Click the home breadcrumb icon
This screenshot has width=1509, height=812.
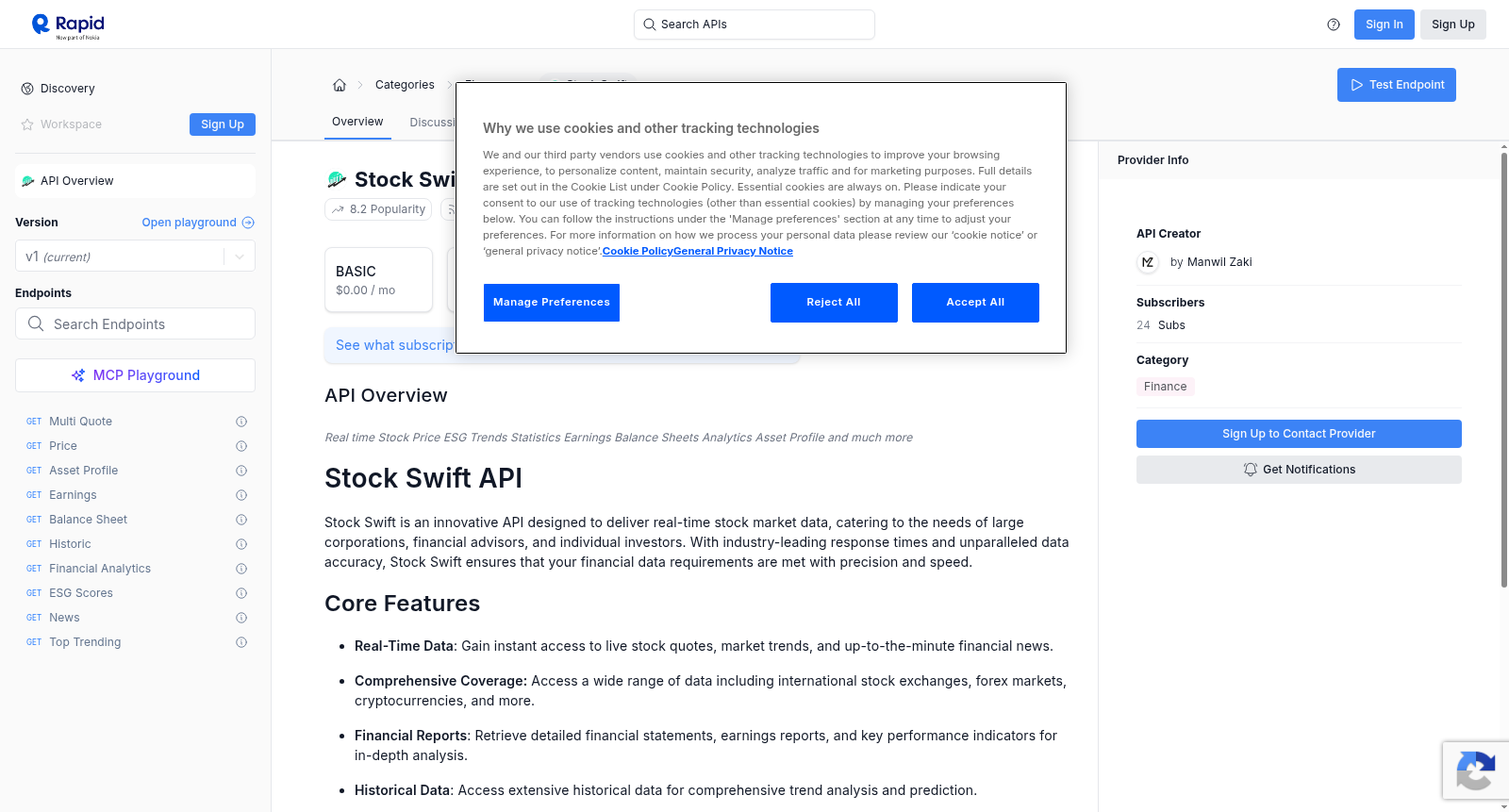coord(340,85)
